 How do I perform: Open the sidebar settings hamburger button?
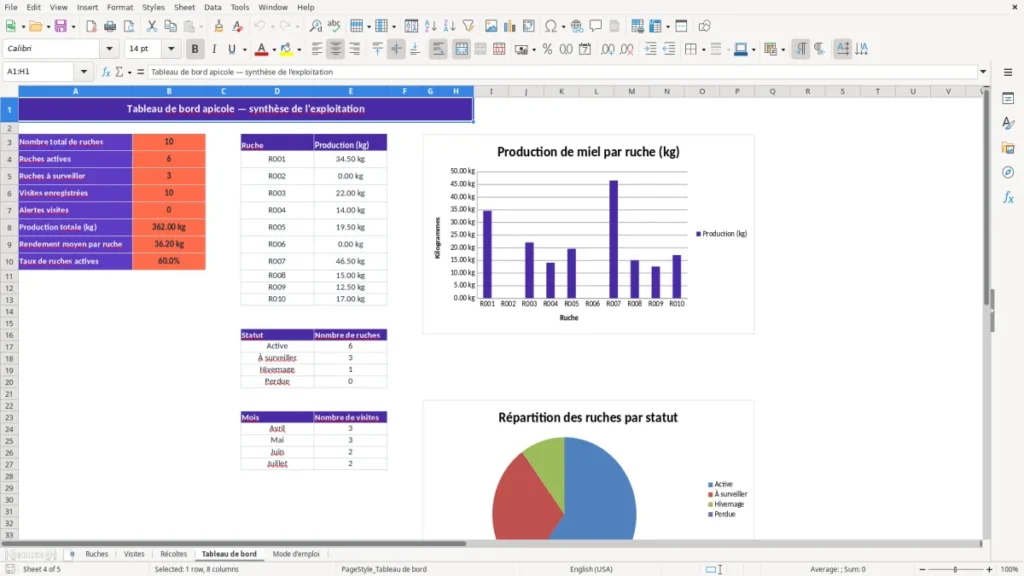[1008, 72]
